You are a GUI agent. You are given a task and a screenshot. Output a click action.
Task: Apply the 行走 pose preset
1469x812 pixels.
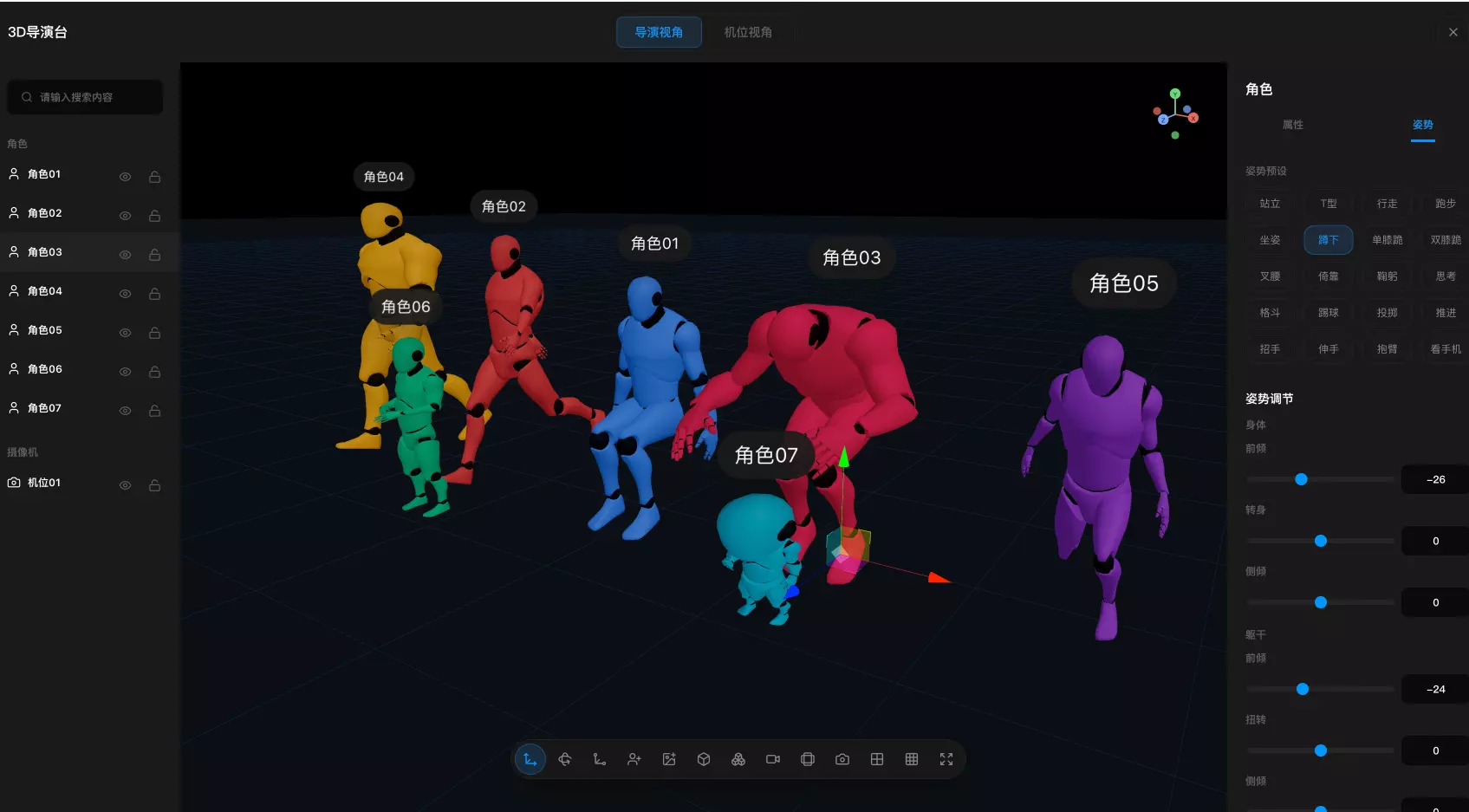(x=1388, y=204)
